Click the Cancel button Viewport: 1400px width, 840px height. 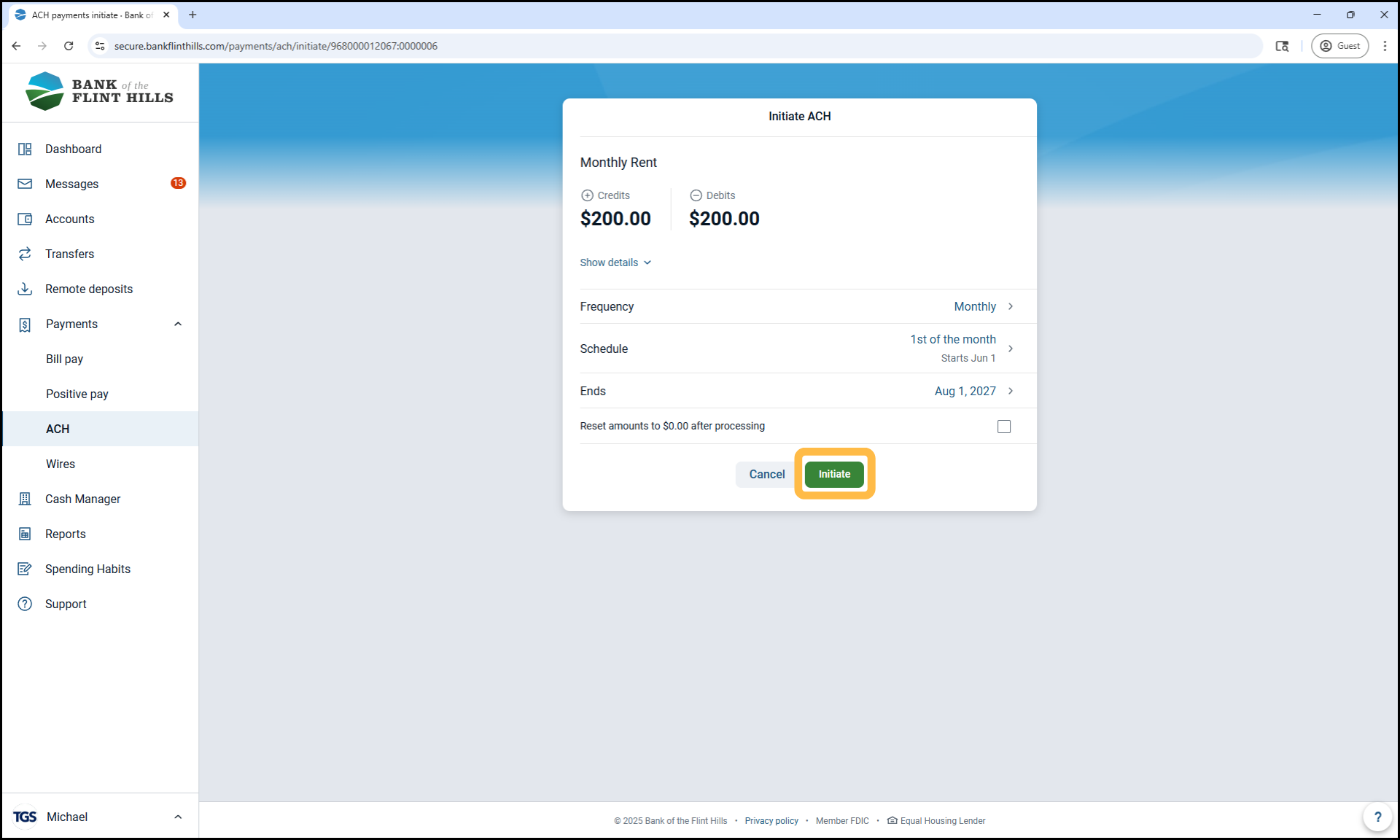point(766,474)
